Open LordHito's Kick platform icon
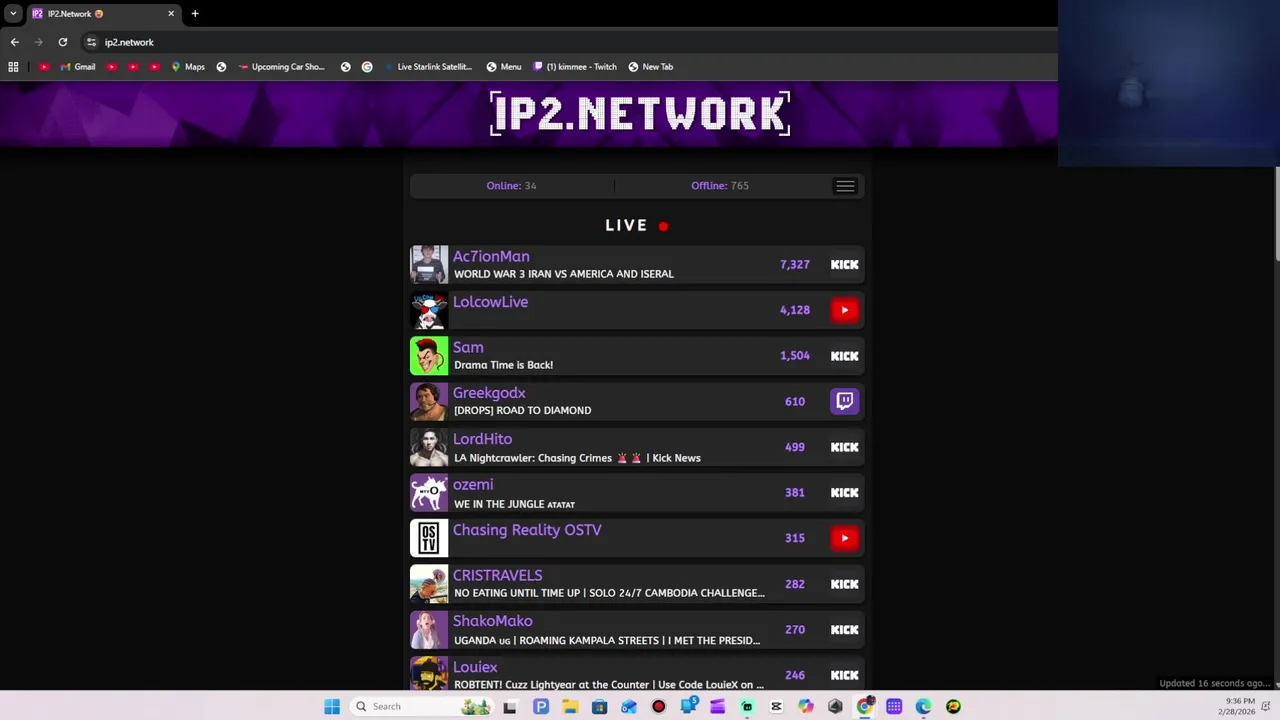The image size is (1280, 720). click(844, 447)
